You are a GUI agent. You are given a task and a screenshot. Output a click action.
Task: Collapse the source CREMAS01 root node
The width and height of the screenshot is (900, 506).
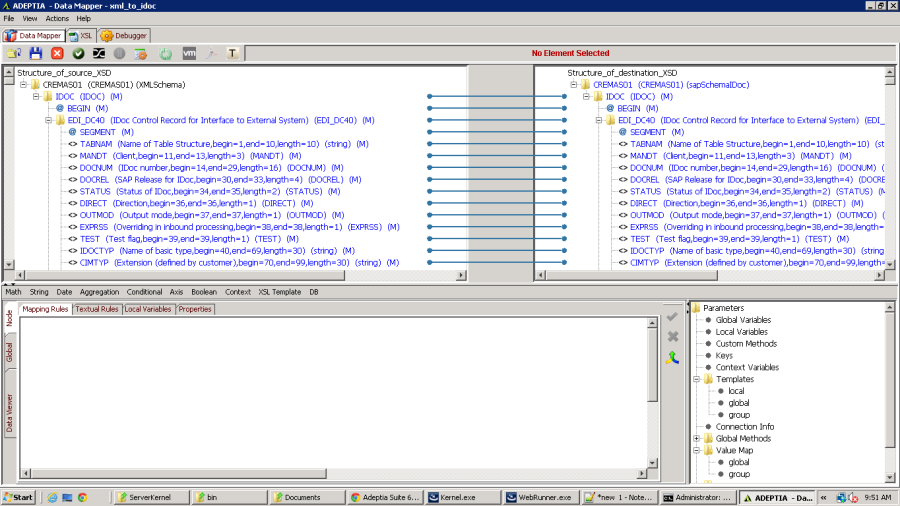pos(24,84)
